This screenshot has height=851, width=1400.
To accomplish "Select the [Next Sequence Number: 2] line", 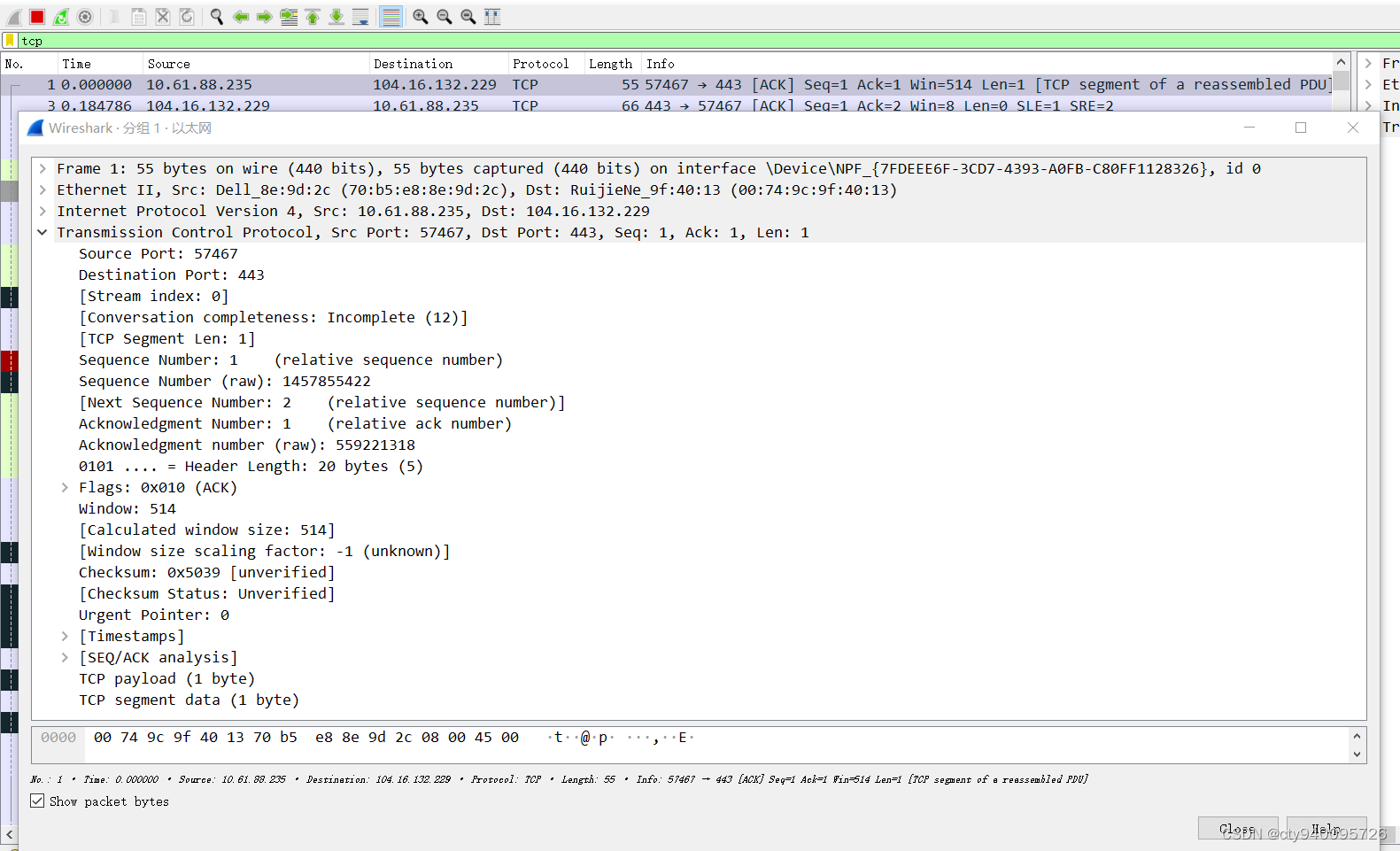I will (x=322, y=402).
